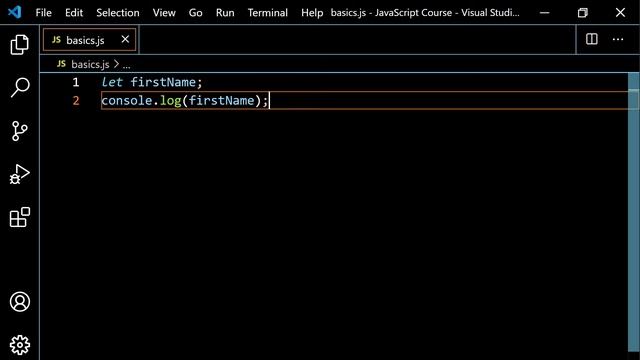Open the Manage gear menu
The width and height of the screenshot is (640, 360).
click(x=20, y=345)
